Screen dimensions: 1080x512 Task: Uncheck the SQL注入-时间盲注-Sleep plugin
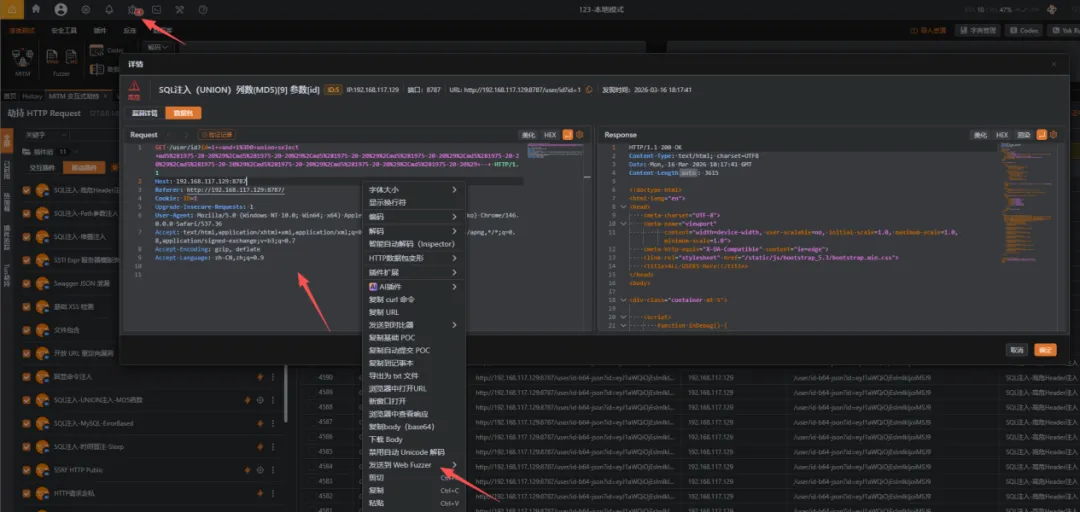tap(26, 447)
